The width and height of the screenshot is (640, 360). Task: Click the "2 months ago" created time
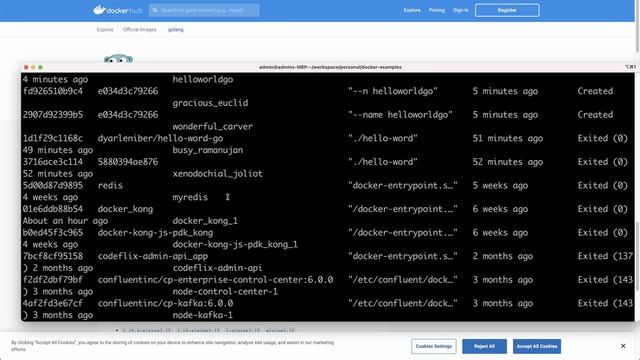tap(503, 256)
